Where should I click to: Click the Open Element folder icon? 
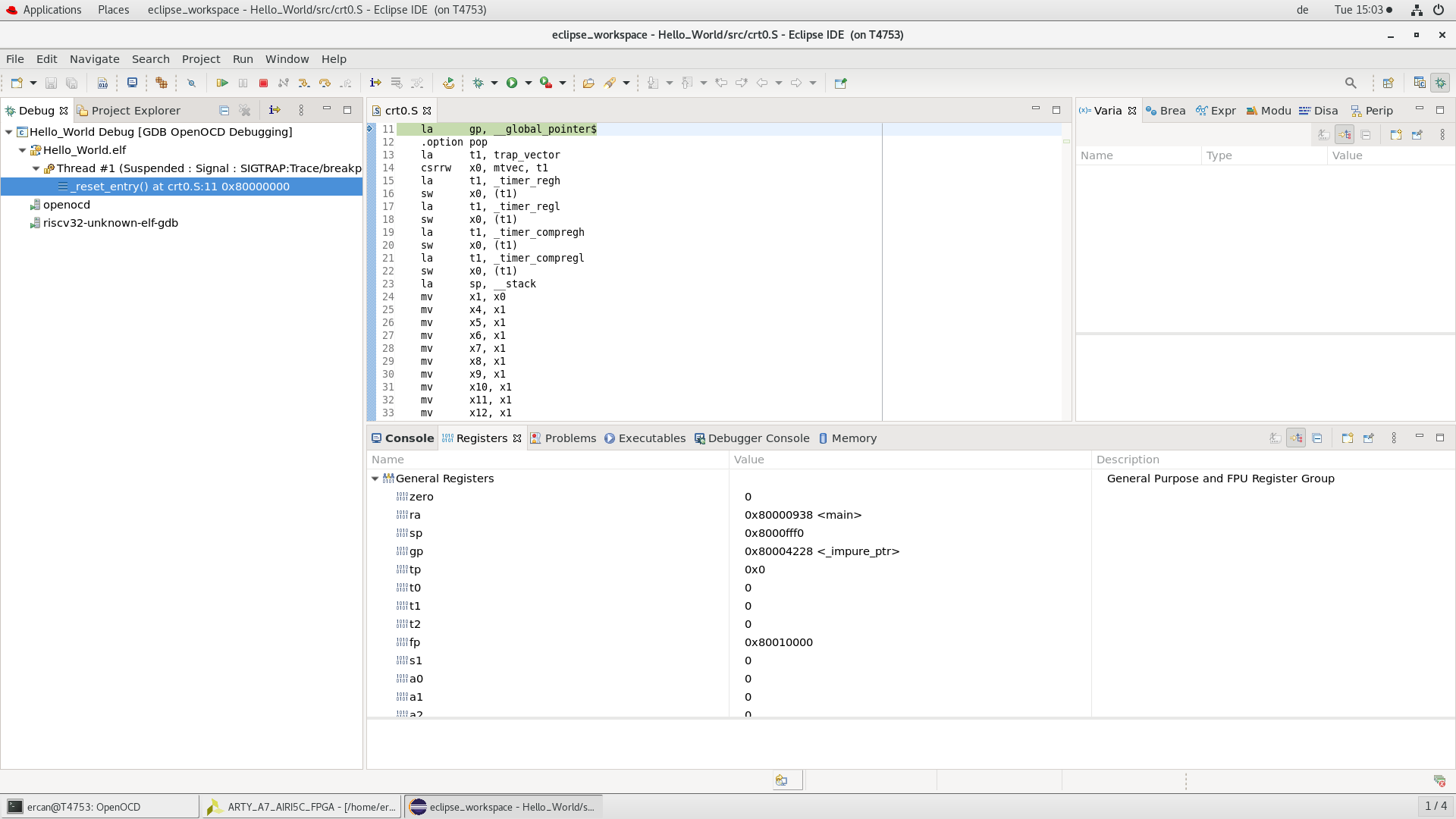(588, 83)
